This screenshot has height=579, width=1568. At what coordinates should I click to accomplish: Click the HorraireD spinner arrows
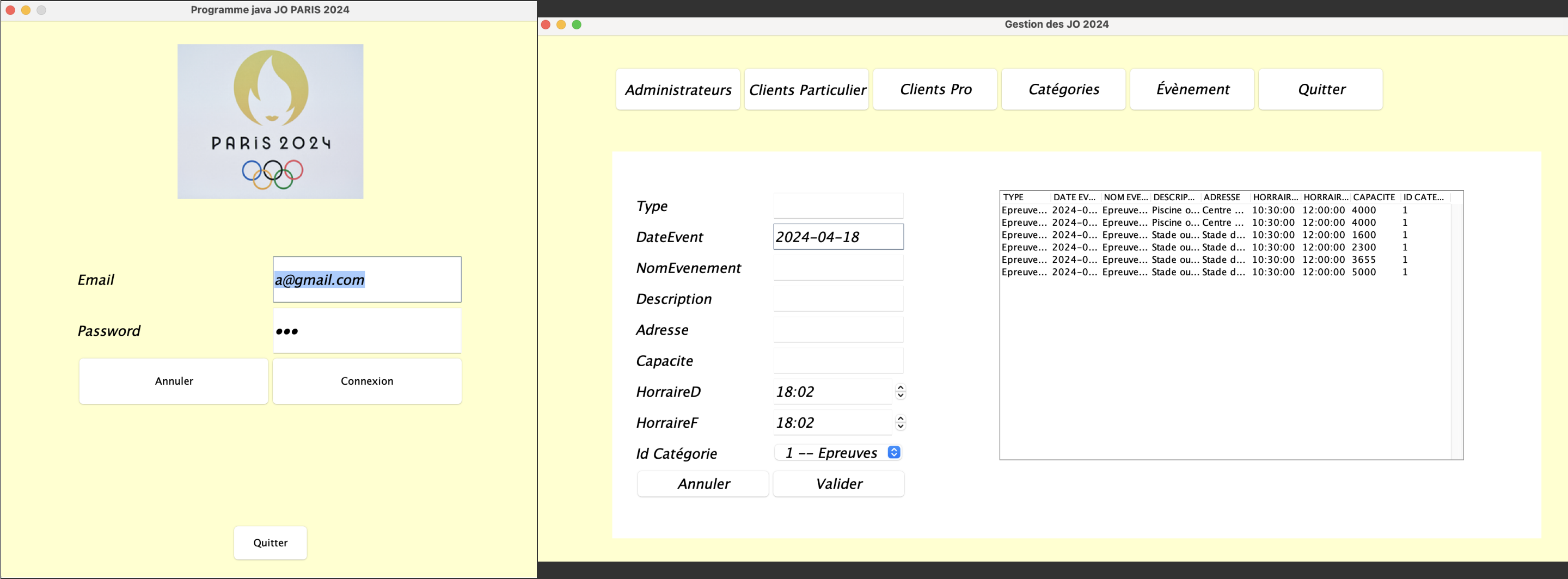tap(901, 392)
